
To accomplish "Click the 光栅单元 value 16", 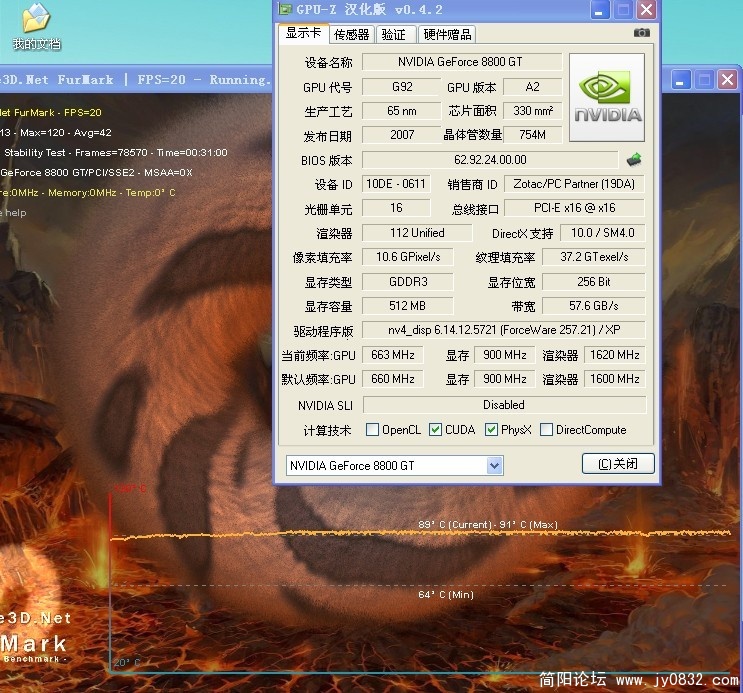I will pos(396,208).
